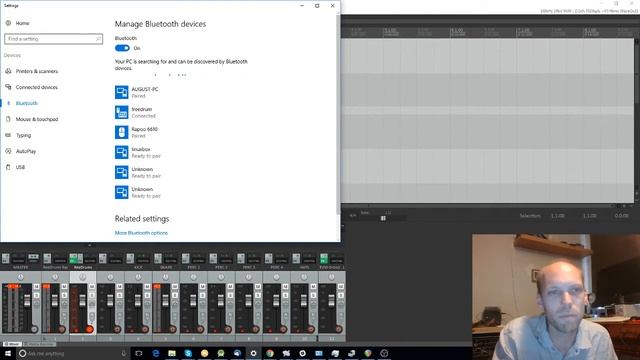Turn off the Bluetooth switch

(x=122, y=48)
